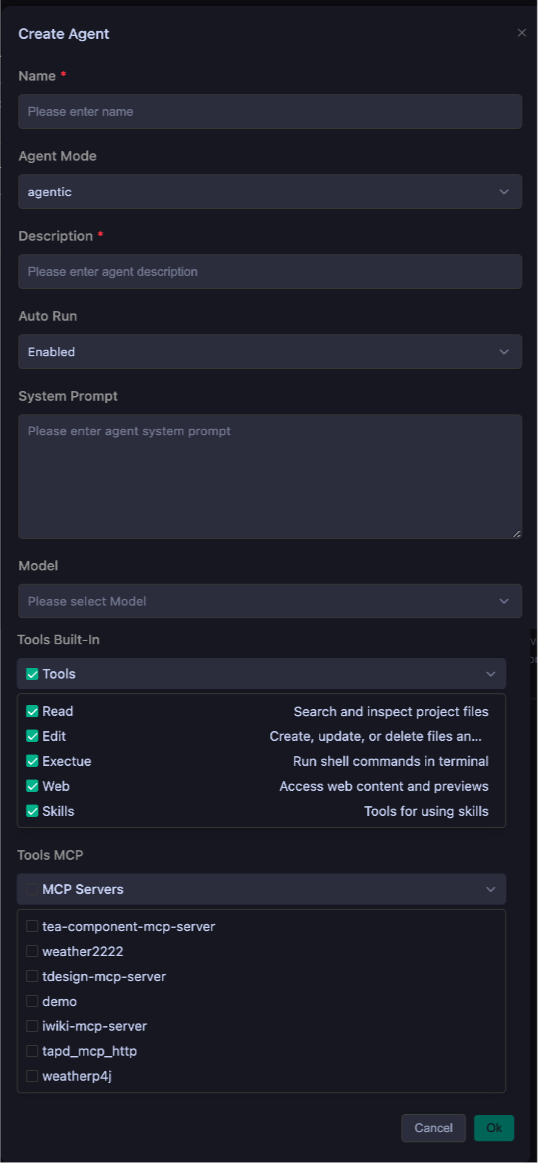Click 'Access web content and previews' text
Viewport: 538px width, 1163px height.
384,786
